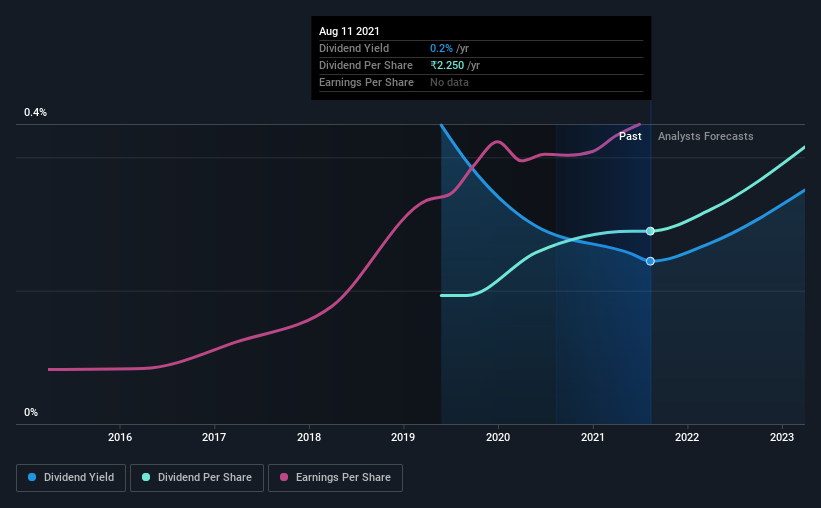Click the Past section label
The height and width of the screenshot is (508, 821).
(x=630, y=136)
